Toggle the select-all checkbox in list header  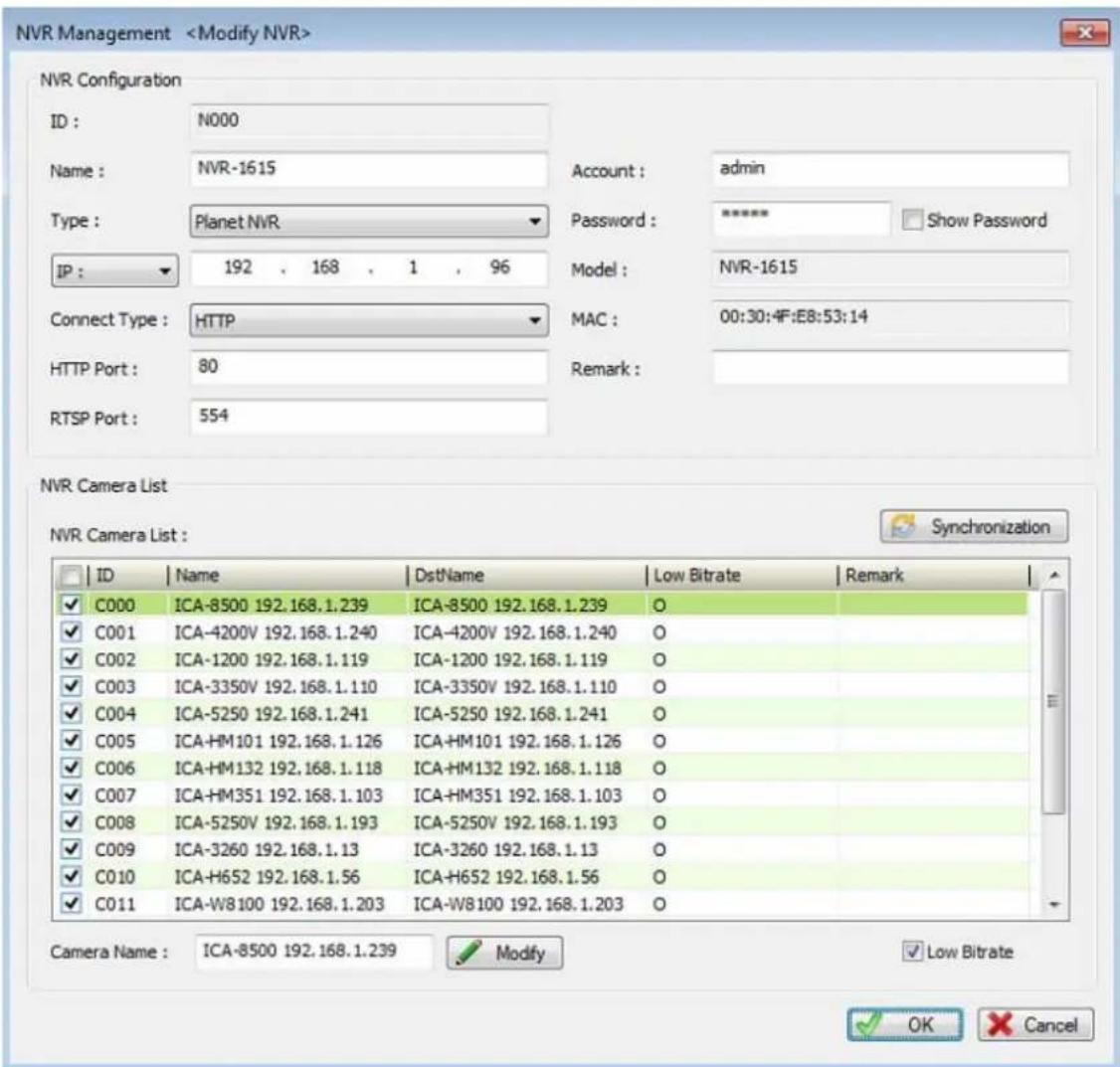pos(71,576)
